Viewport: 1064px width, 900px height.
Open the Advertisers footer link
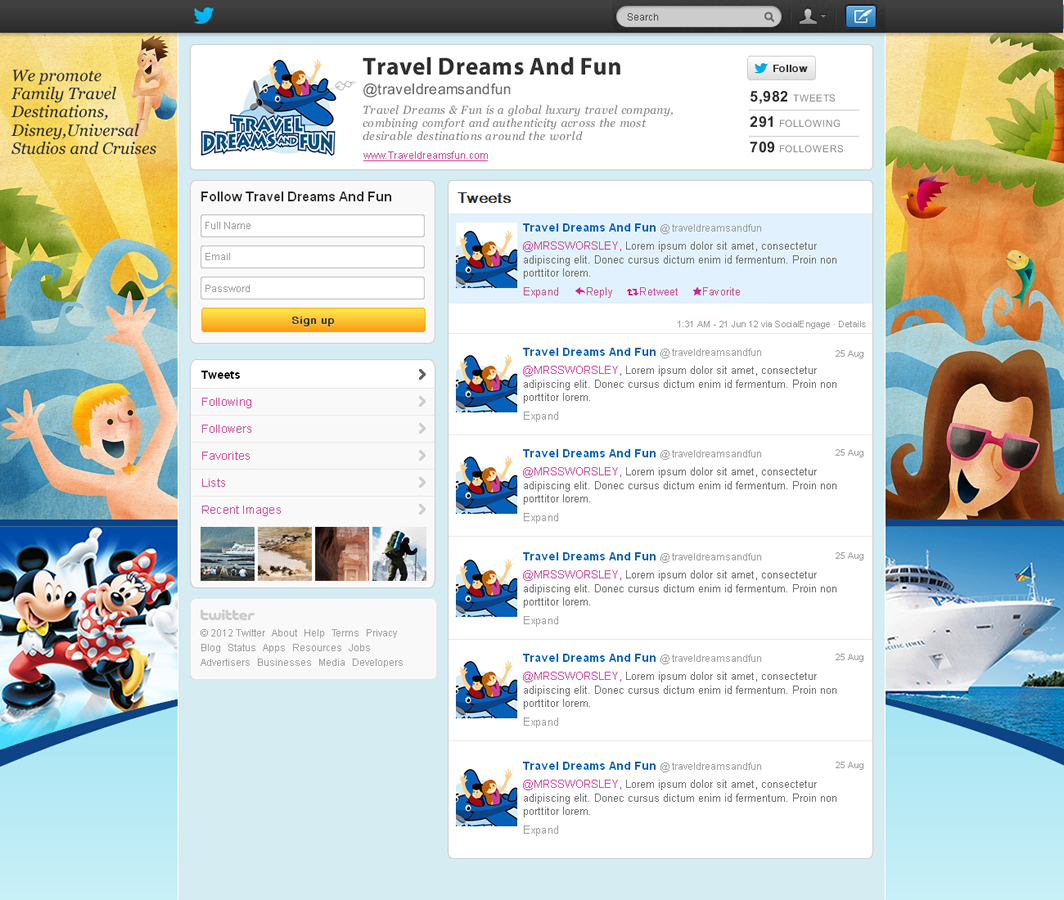[225, 662]
